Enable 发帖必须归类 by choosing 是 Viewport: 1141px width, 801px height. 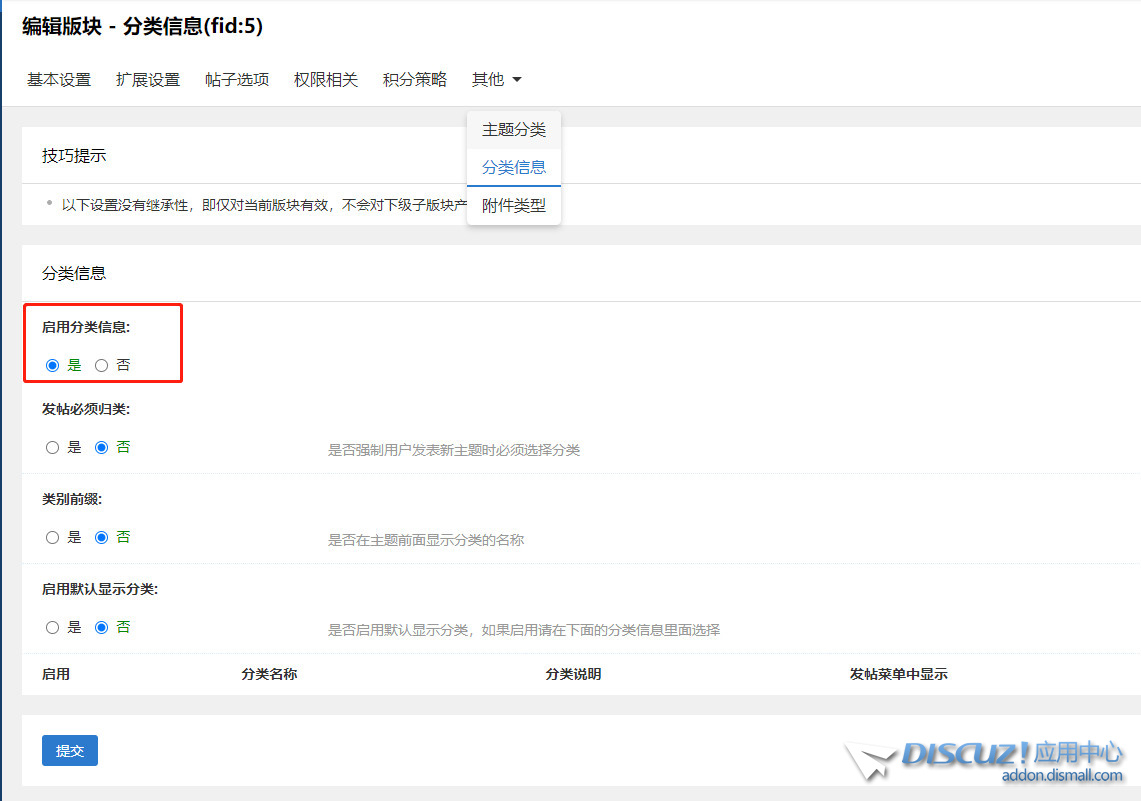51,447
